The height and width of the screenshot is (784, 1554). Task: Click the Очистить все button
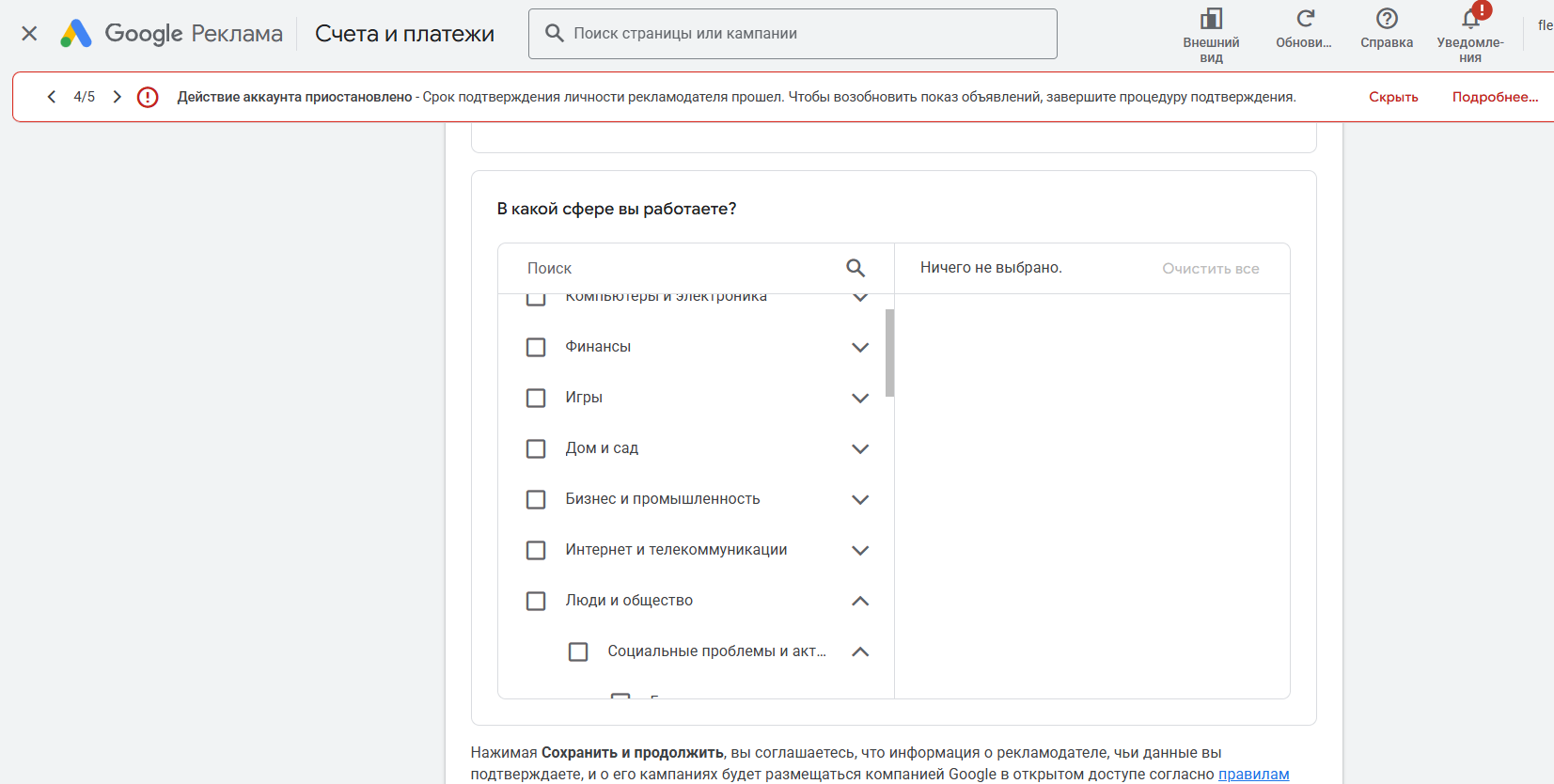[1210, 269]
